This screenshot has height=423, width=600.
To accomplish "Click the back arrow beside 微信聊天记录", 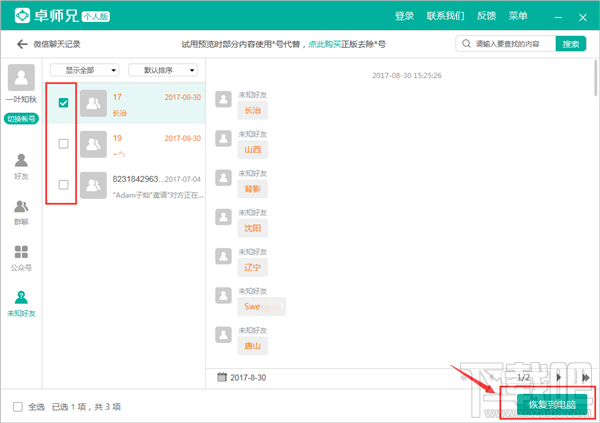I will (22, 44).
